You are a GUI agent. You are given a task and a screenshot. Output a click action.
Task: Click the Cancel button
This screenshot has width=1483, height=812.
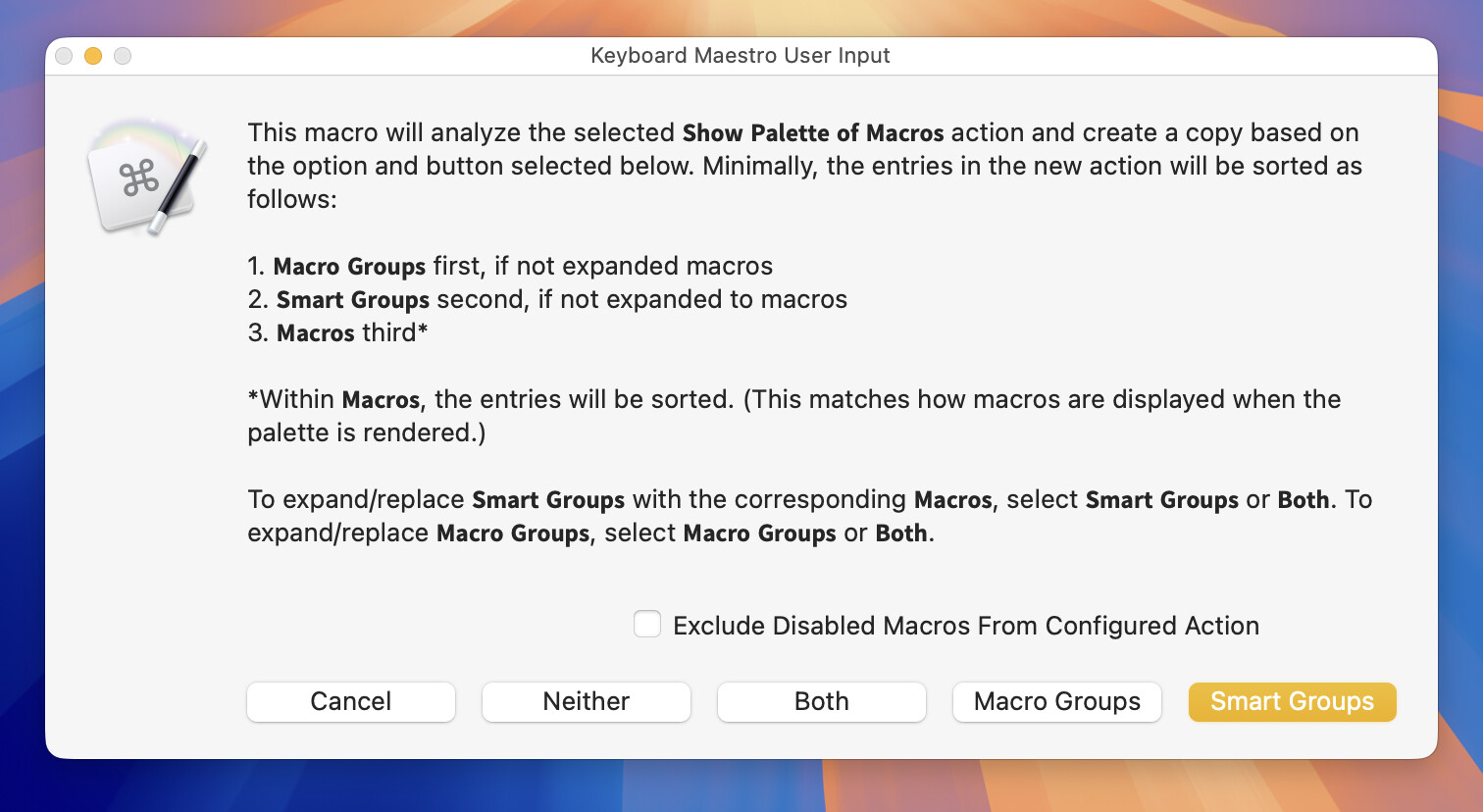351,701
